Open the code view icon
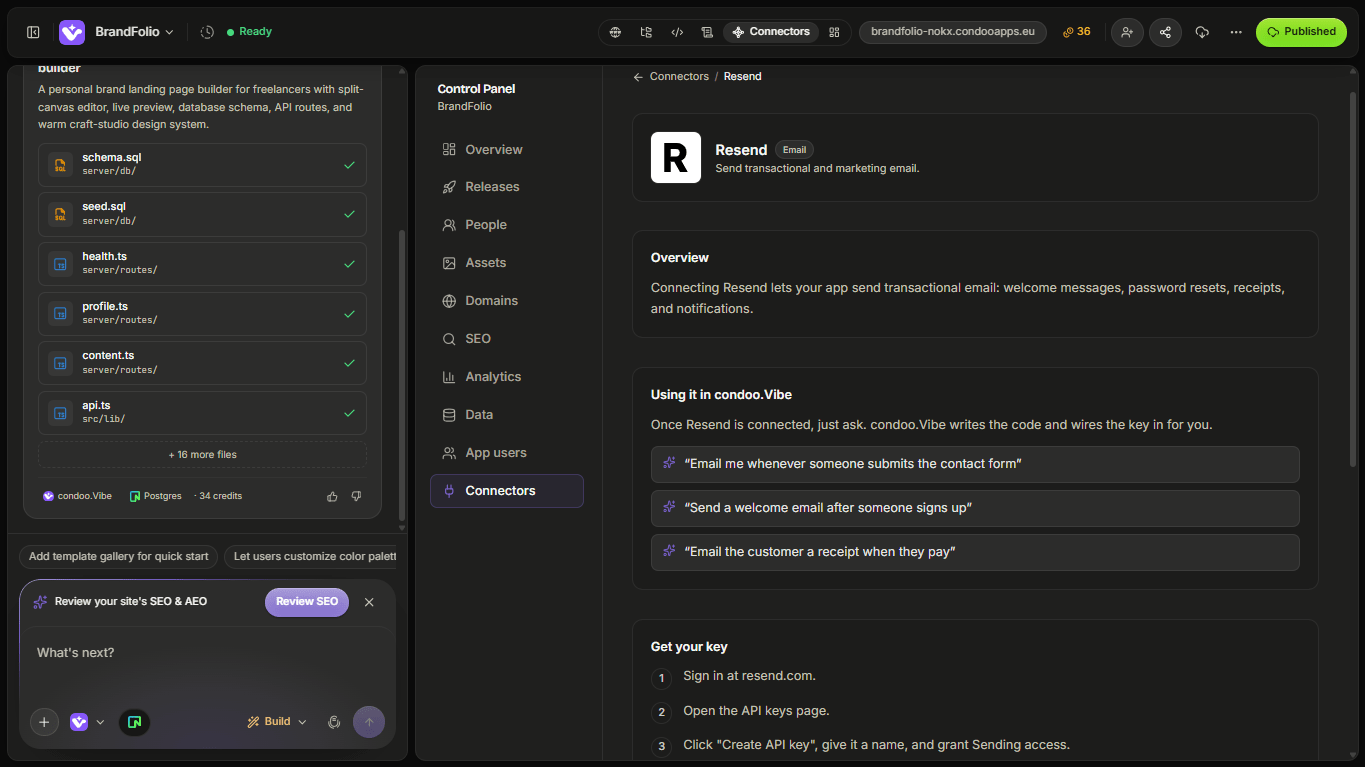The width and height of the screenshot is (1365, 767). [677, 32]
